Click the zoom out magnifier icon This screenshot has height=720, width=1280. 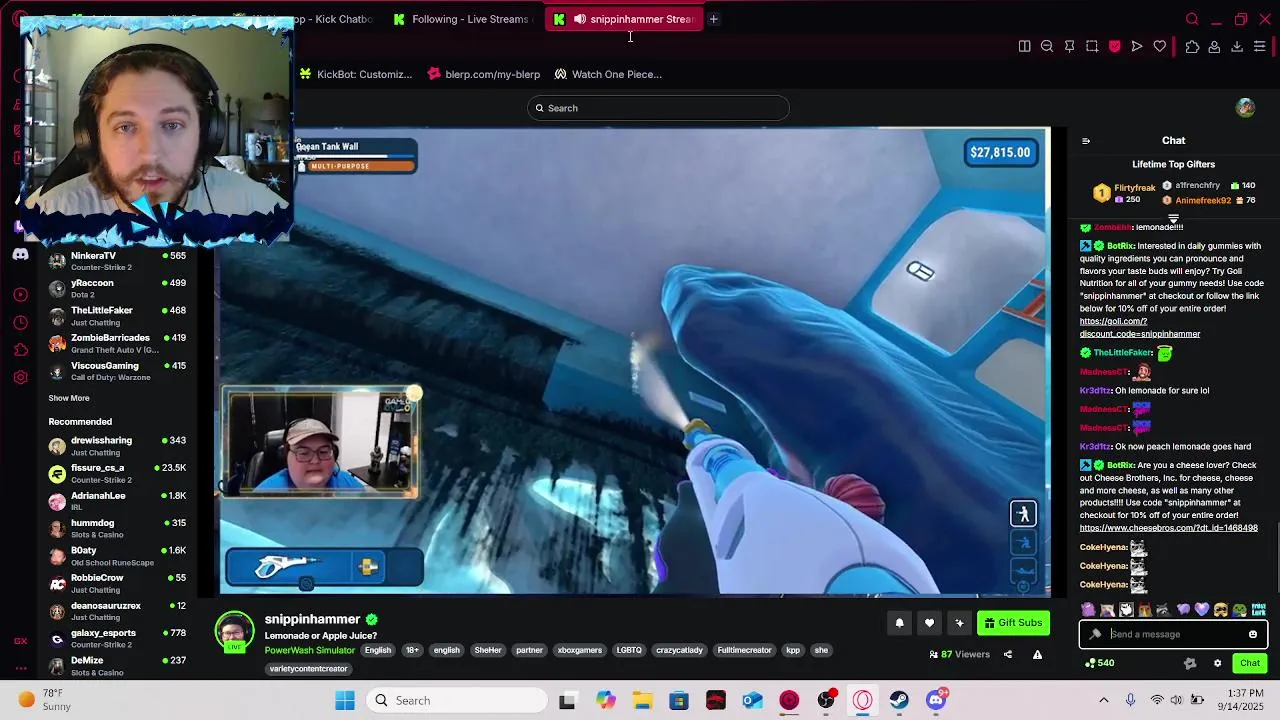1047,46
